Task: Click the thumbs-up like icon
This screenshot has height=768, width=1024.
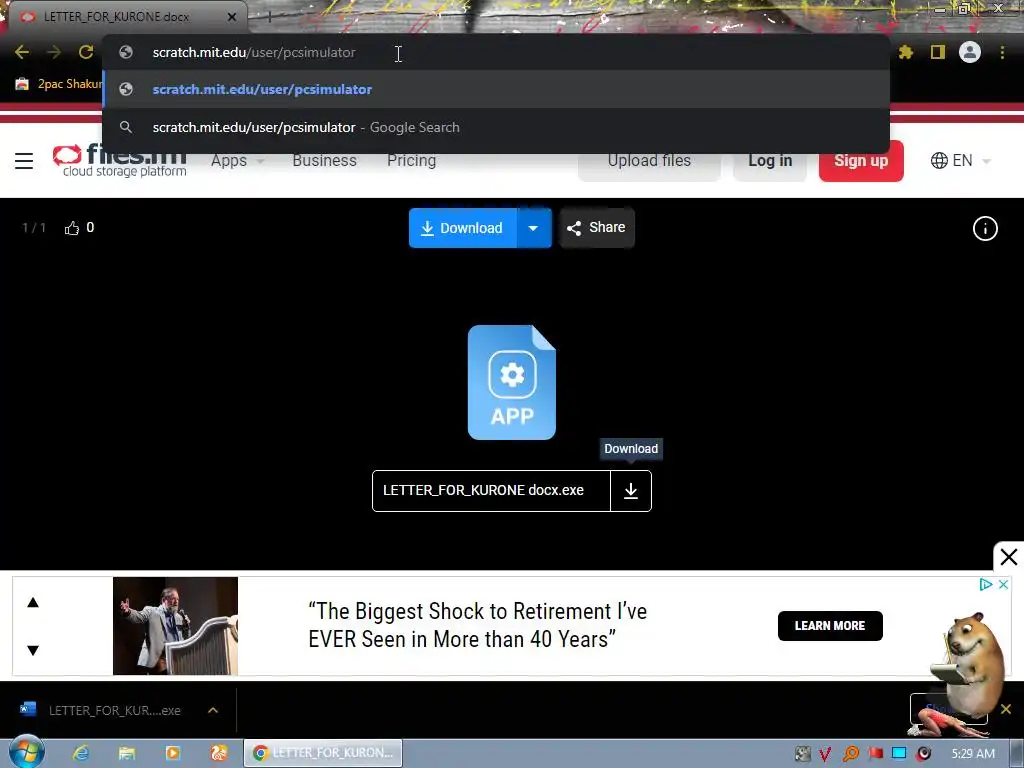Action: click(72, 228)
